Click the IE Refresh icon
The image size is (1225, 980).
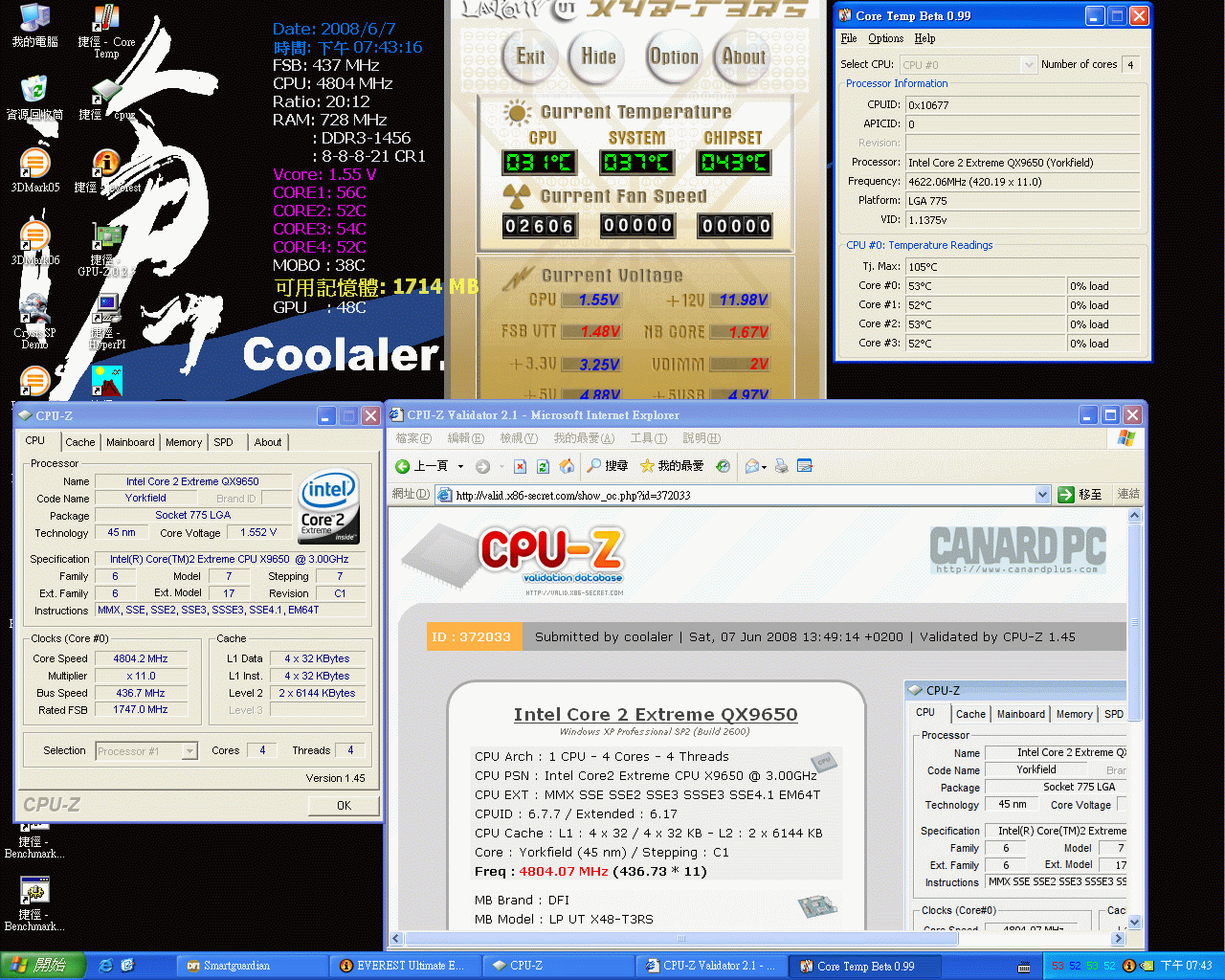tap(543, 466)
